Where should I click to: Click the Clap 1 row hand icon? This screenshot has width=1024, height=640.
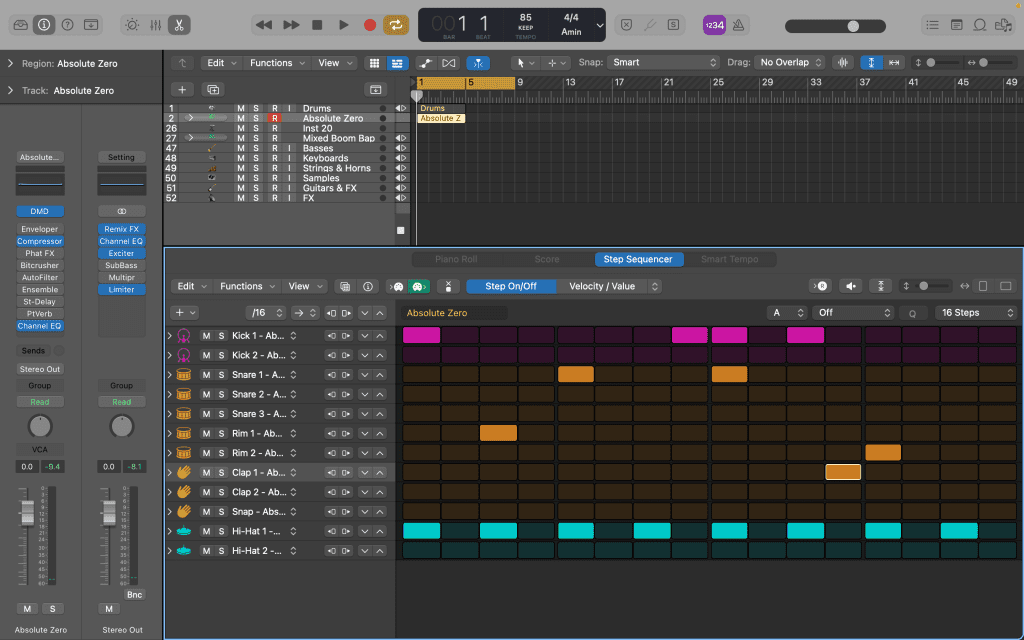(x=184, y=472)
